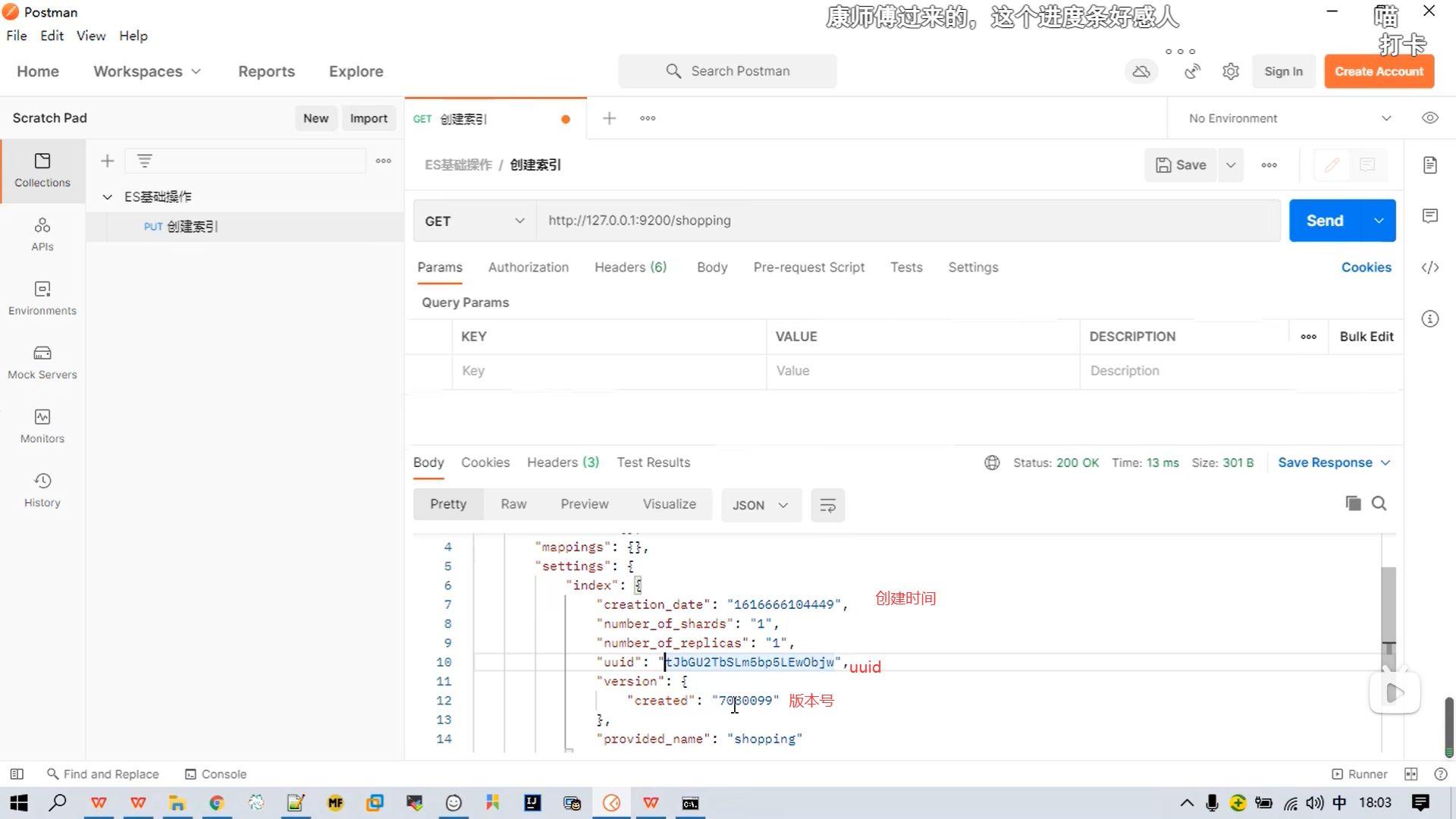Search within the response body
1456x819 pixels.
pos(1379,504)
